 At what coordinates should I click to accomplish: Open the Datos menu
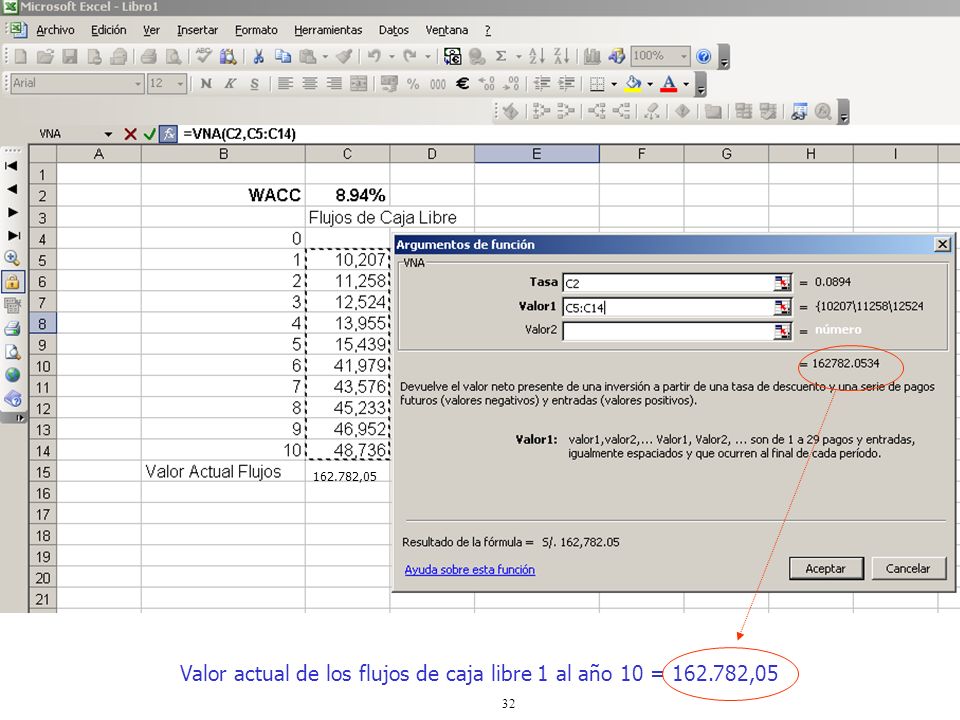(394, 30)
